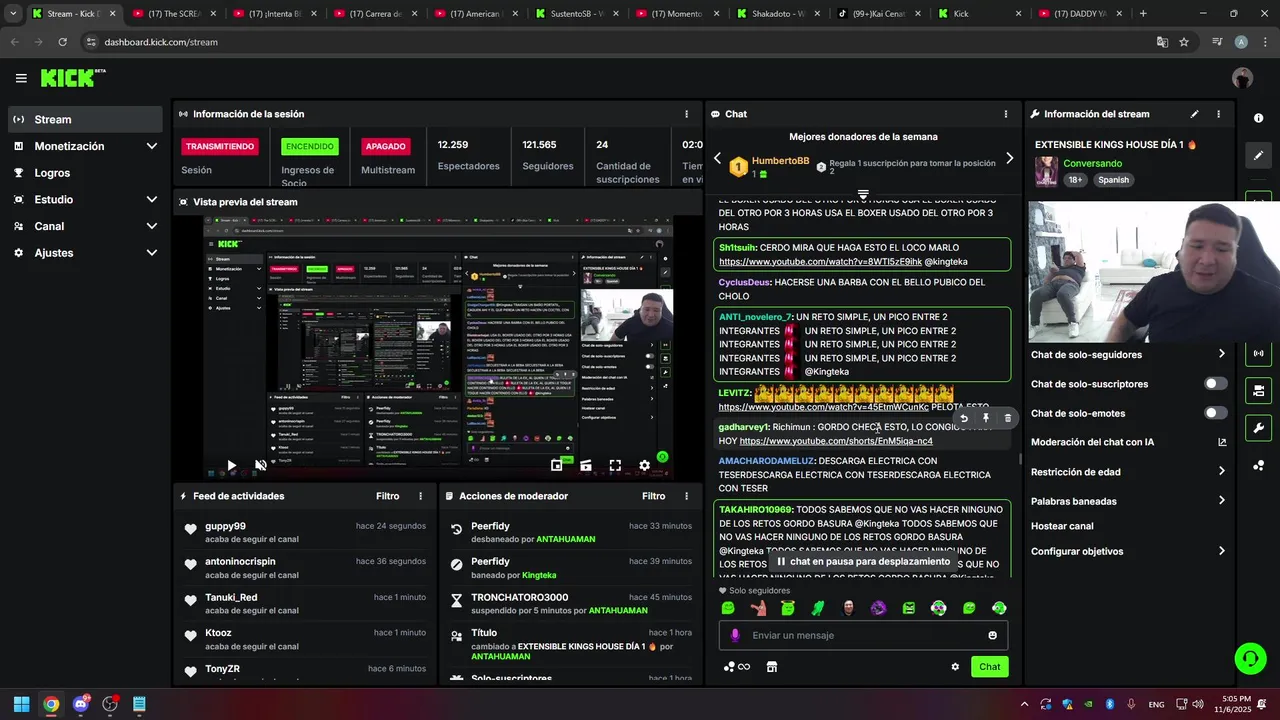
Task: Insert the first green smiling Kick emote
Action: pos(728,608)
